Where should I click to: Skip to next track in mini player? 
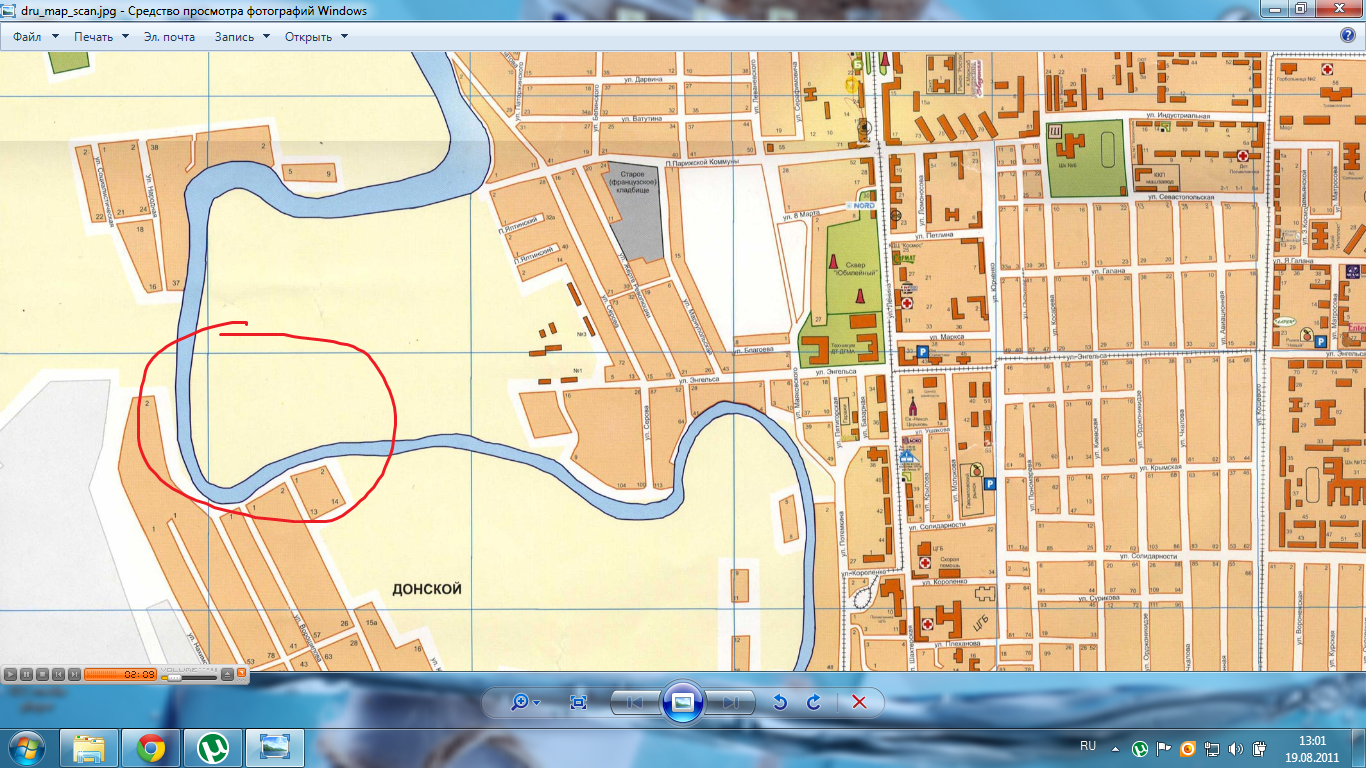75,675
